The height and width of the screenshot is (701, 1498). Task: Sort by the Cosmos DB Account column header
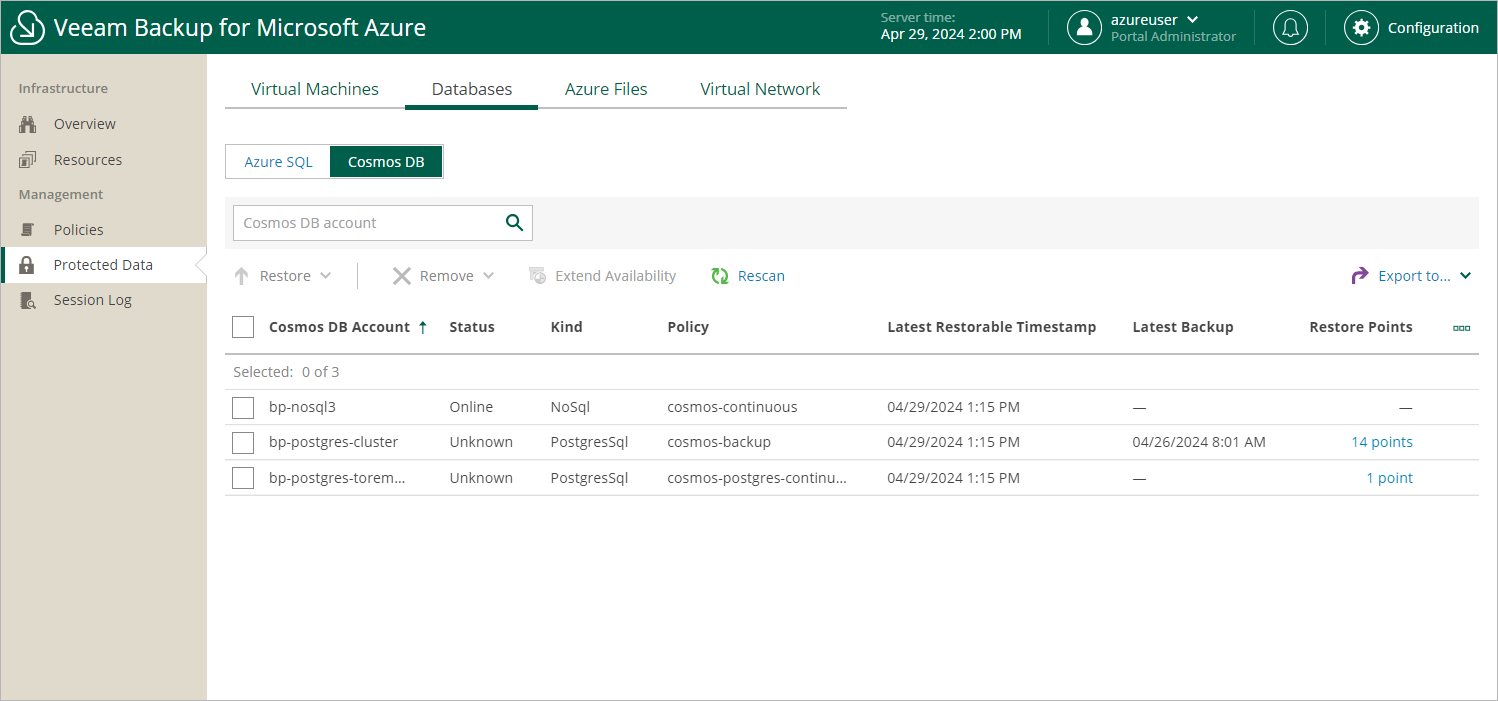click(339, 327)
